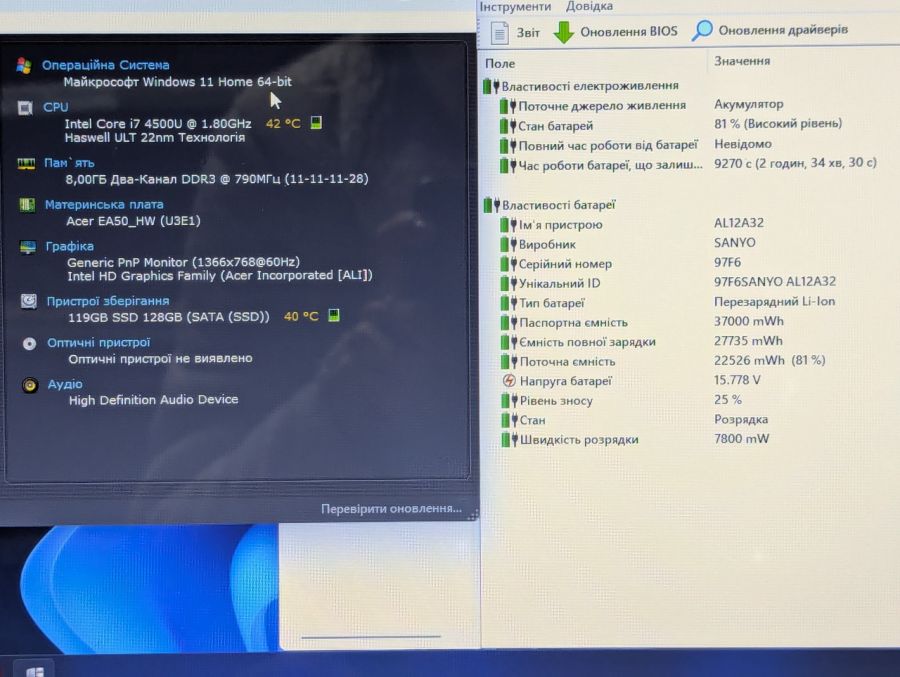The width and height of the screenshot is (900, 677).
Task: Open the Графіка section link
Action: point(69,246)
